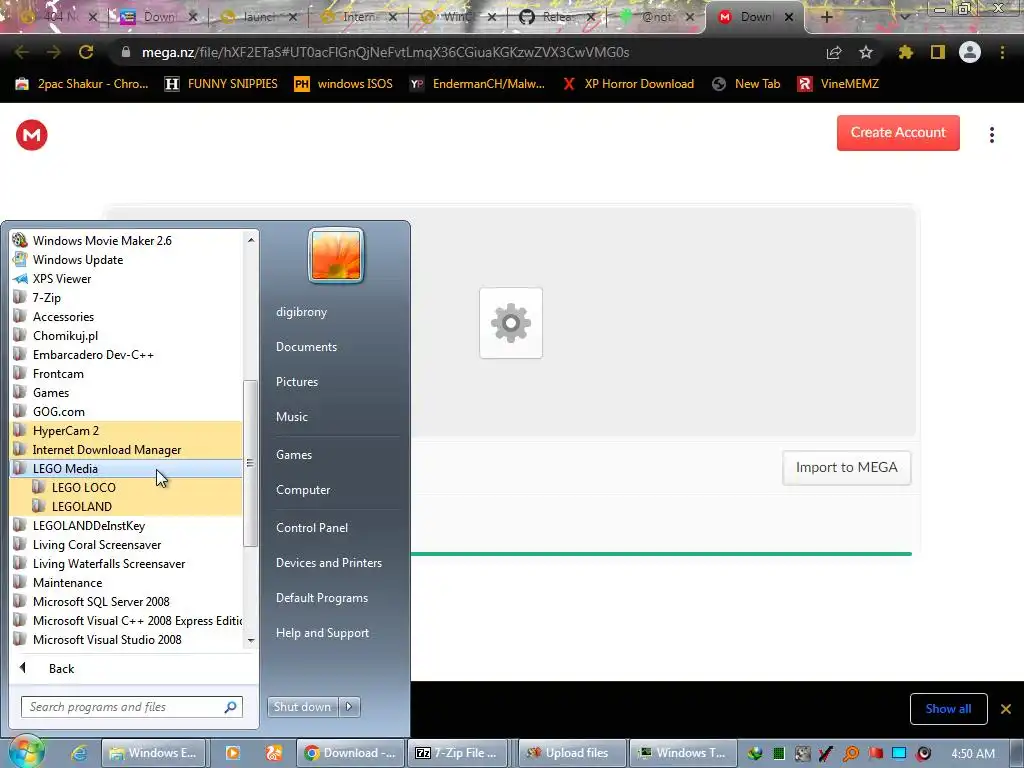Expand the LEGOLAND subfolder

click(x=126, y=506)
